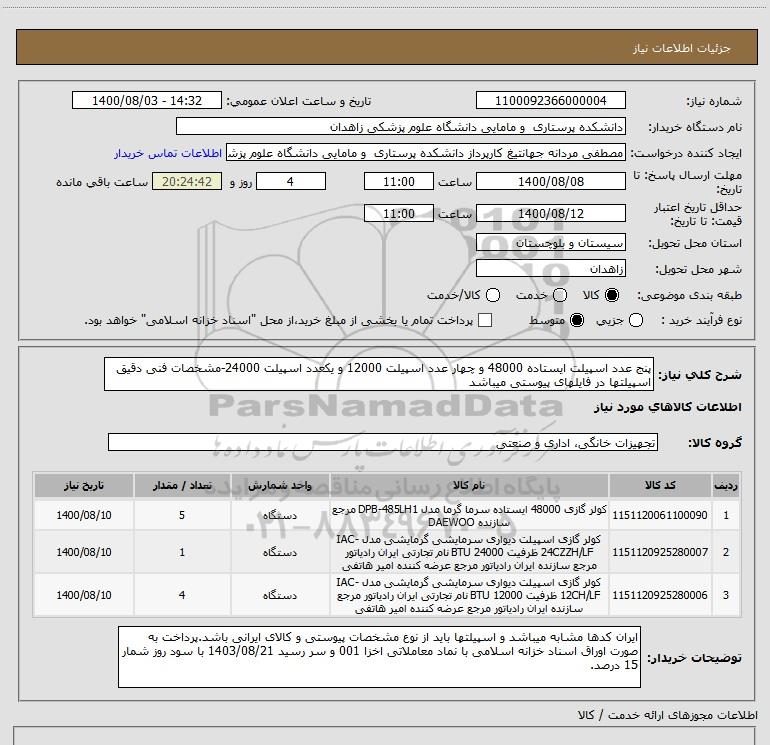Viewport: 770px width, 745px height.
Task: Click the شرح کلی نیاز description box
Action: [x=379, y=375]
